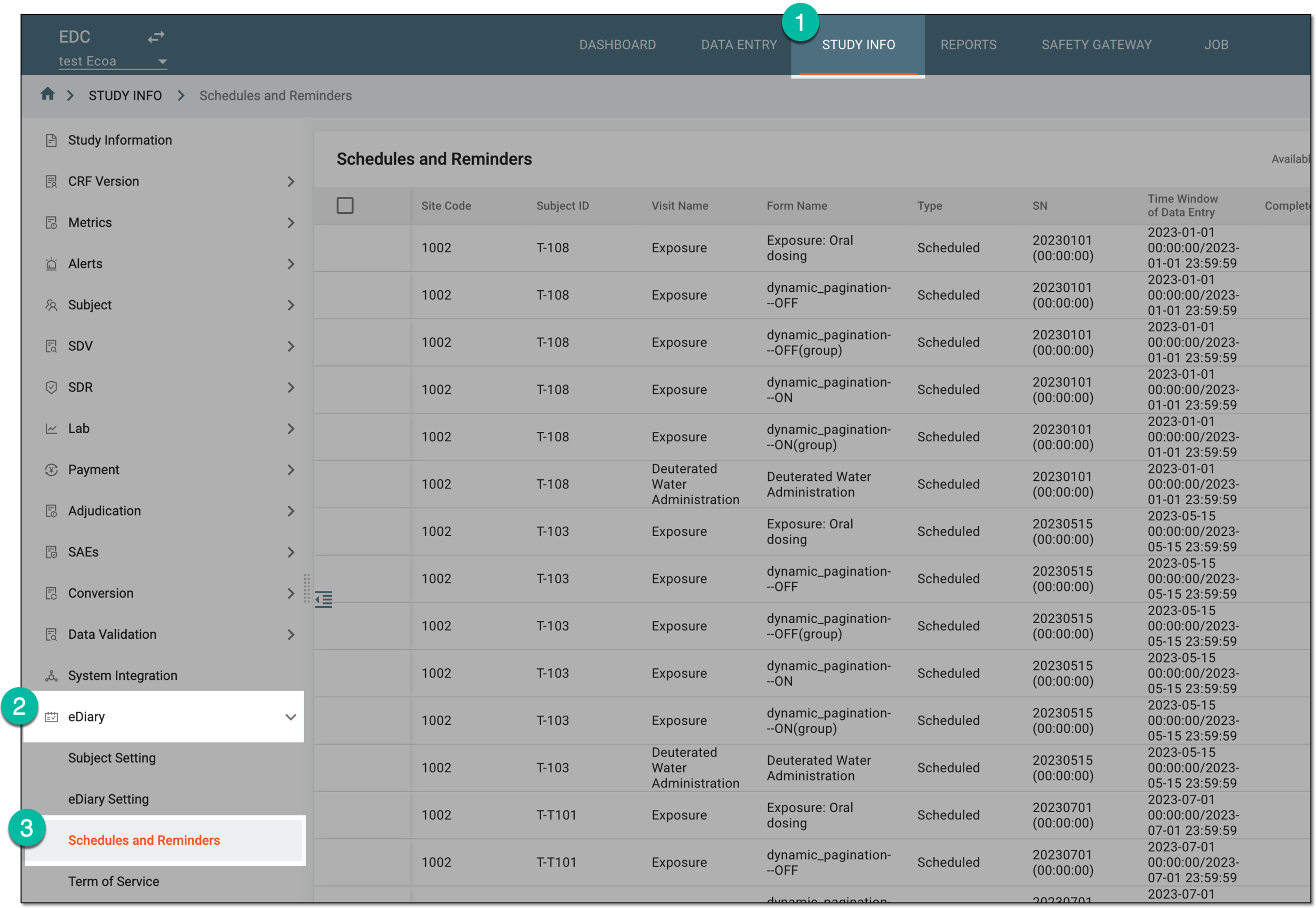Screen dimensions: 1316x908
Task: Go to the SAFETY GATEWAY tab
Action: tap(1096, 44)
